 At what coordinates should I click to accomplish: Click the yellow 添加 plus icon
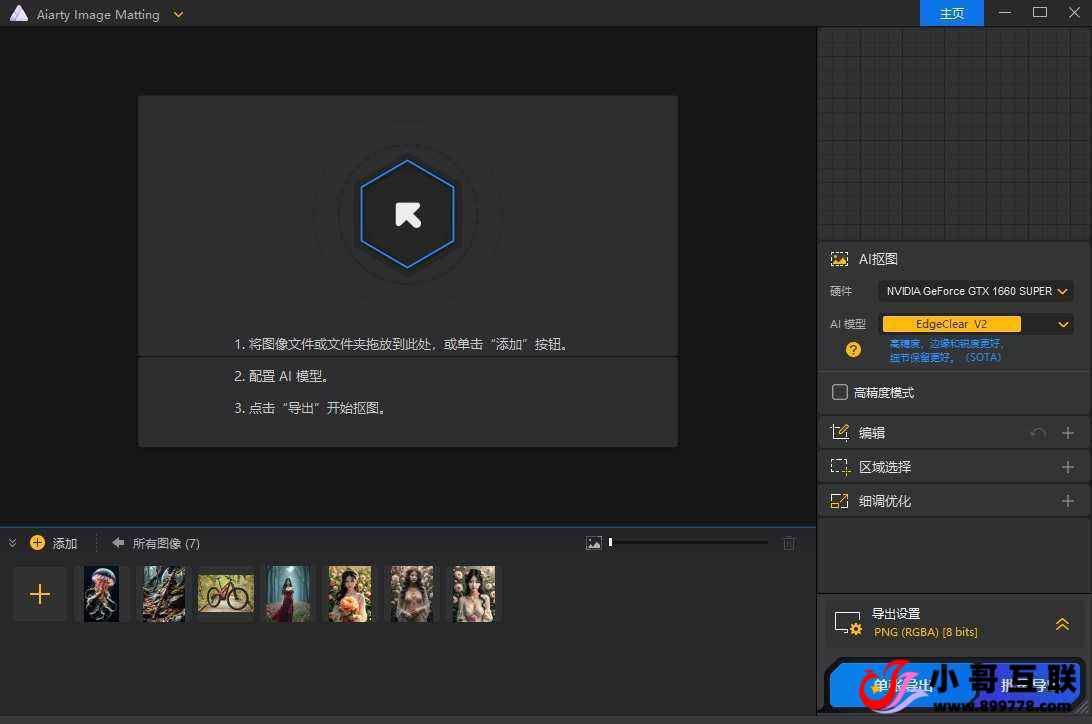[x=38, y=543]
